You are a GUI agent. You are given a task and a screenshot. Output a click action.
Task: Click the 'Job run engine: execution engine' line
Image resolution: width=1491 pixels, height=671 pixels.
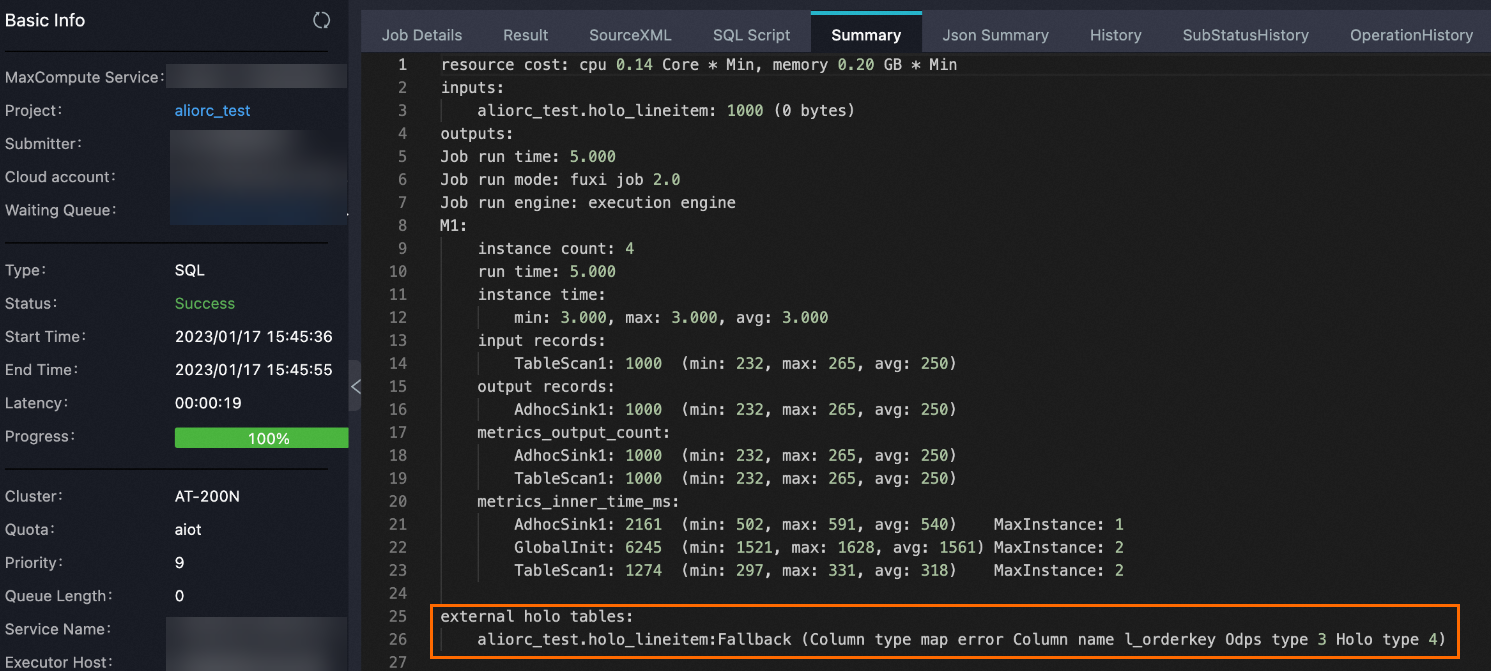pyautogui.click(x=588, y=203)
